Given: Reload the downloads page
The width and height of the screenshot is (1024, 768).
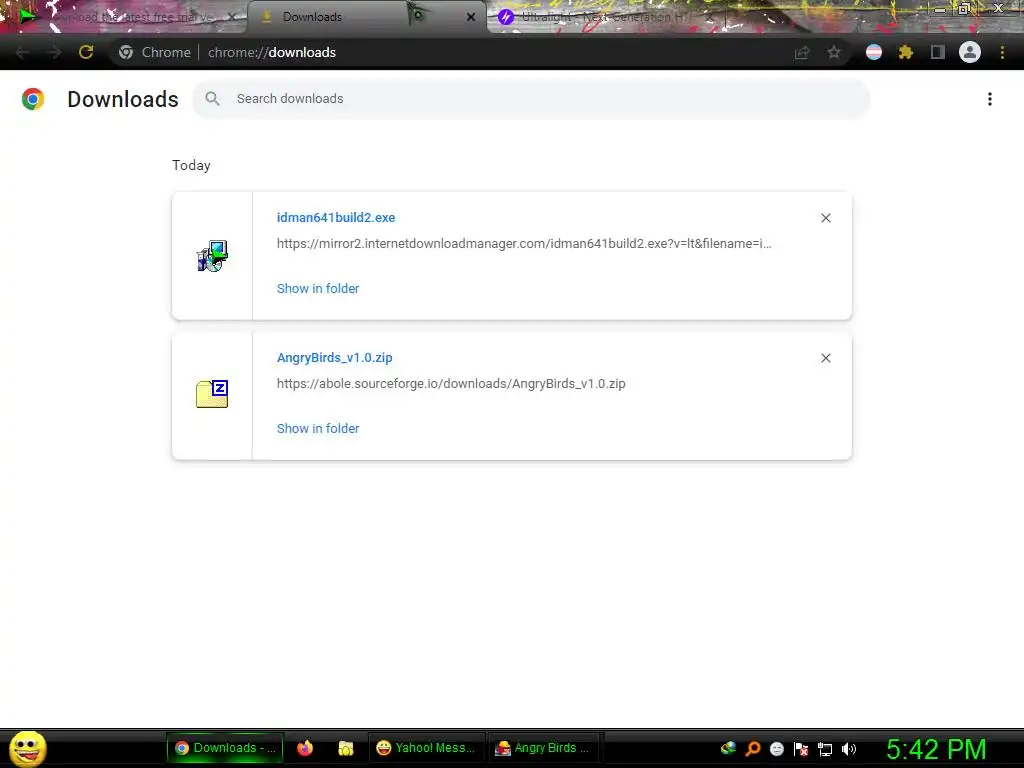Looking at the screenshot, I should [86, 52].
